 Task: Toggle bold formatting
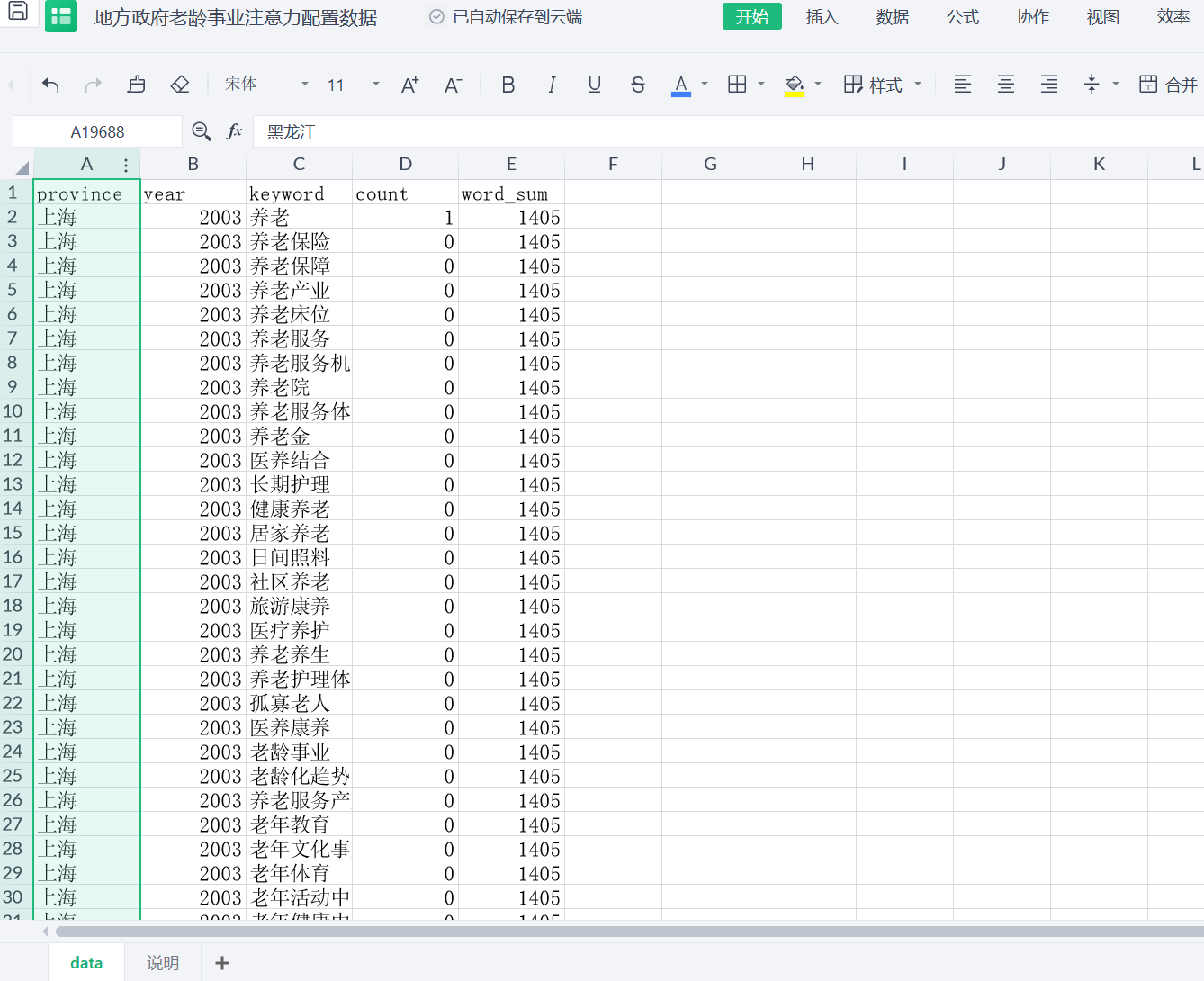point(508,85)
